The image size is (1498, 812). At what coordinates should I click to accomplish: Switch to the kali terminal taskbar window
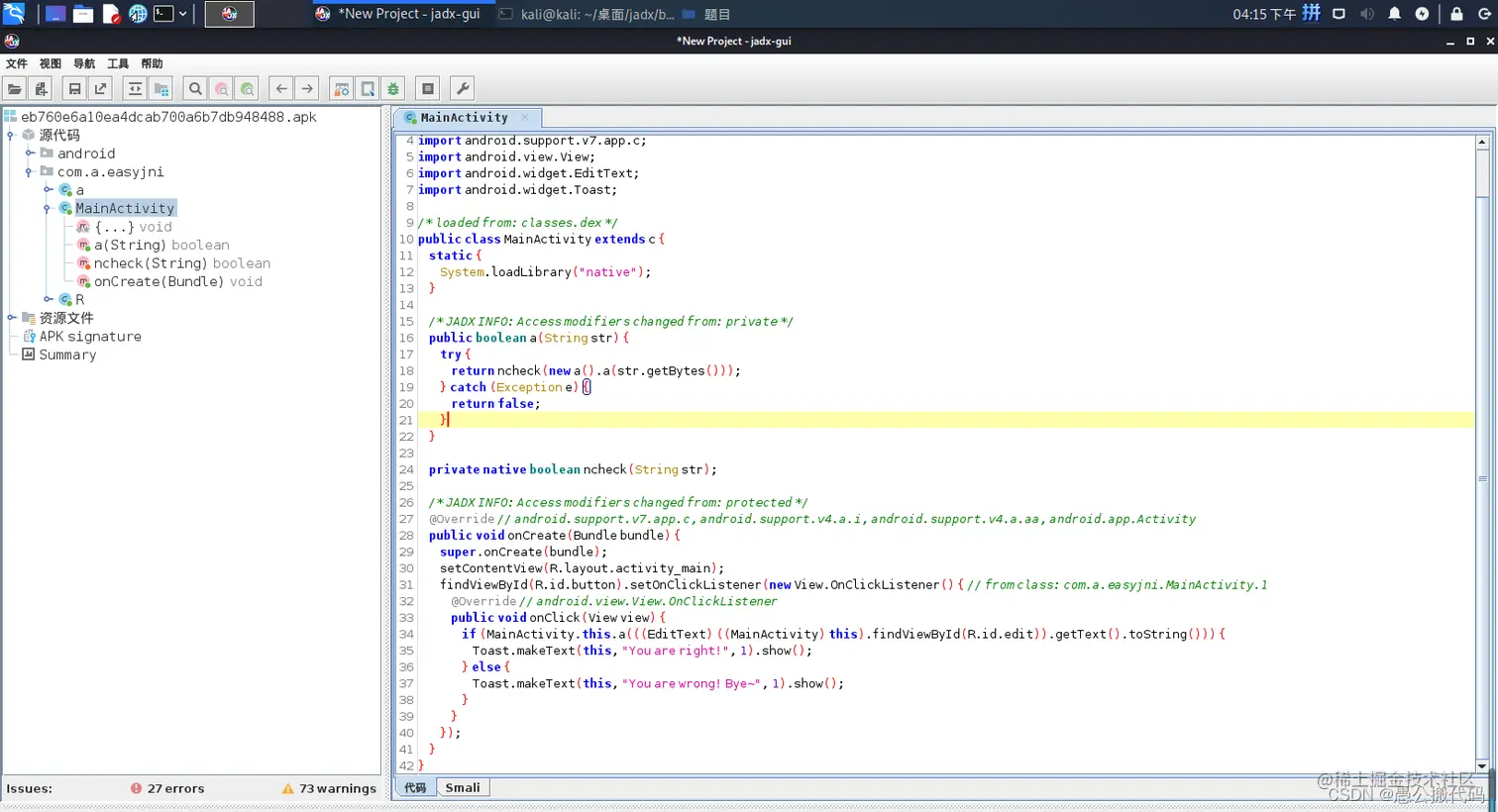point(587,14)
